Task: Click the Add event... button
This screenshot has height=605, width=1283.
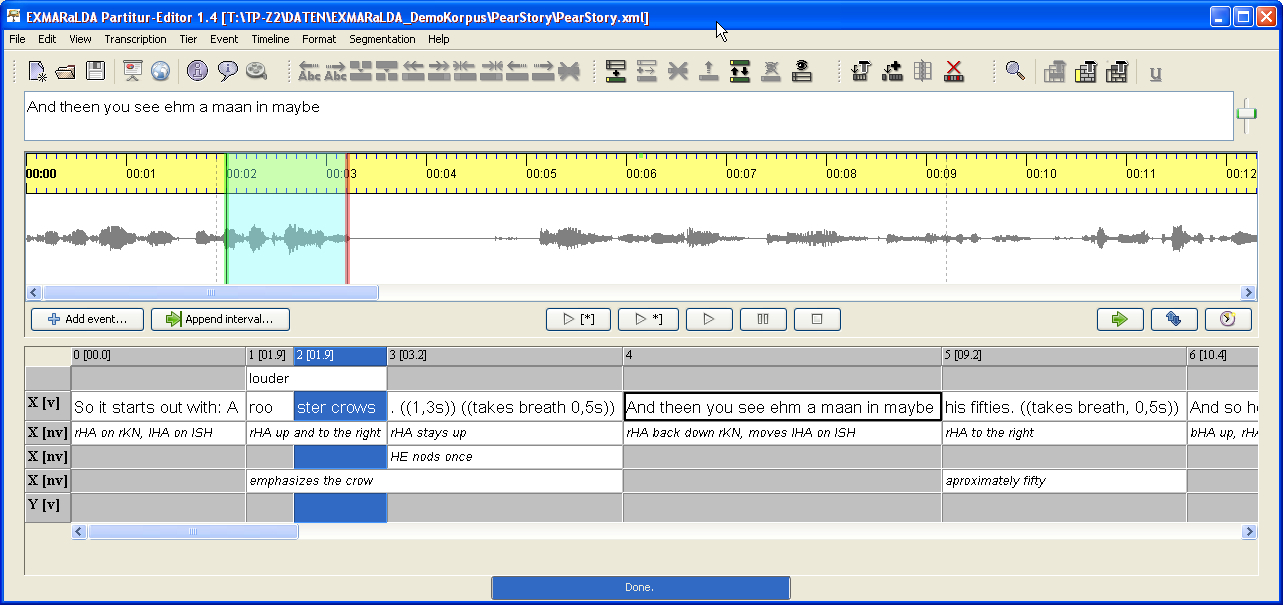Action: (87, 319)
